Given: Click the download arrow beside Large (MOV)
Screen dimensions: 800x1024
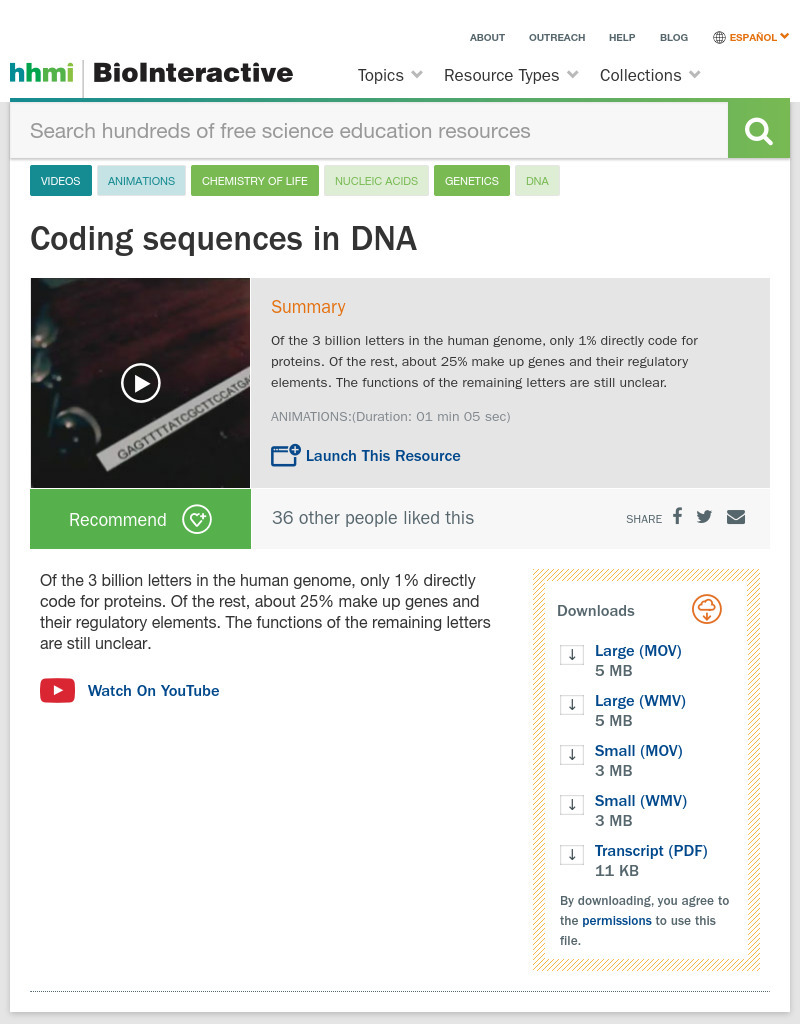Looking at the screenshot, I should tap(571, 654).
